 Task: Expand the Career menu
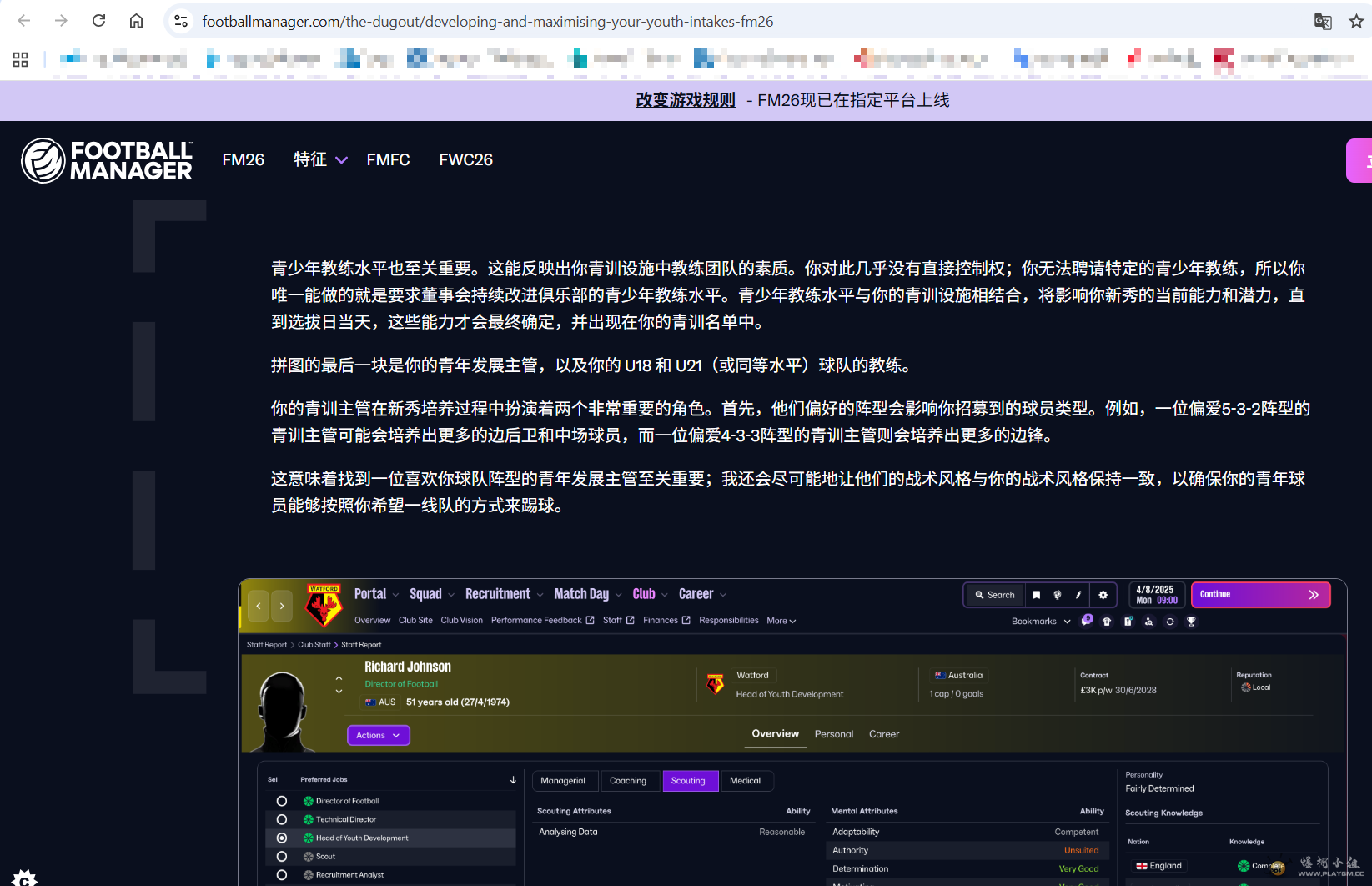tap(702, 594)
